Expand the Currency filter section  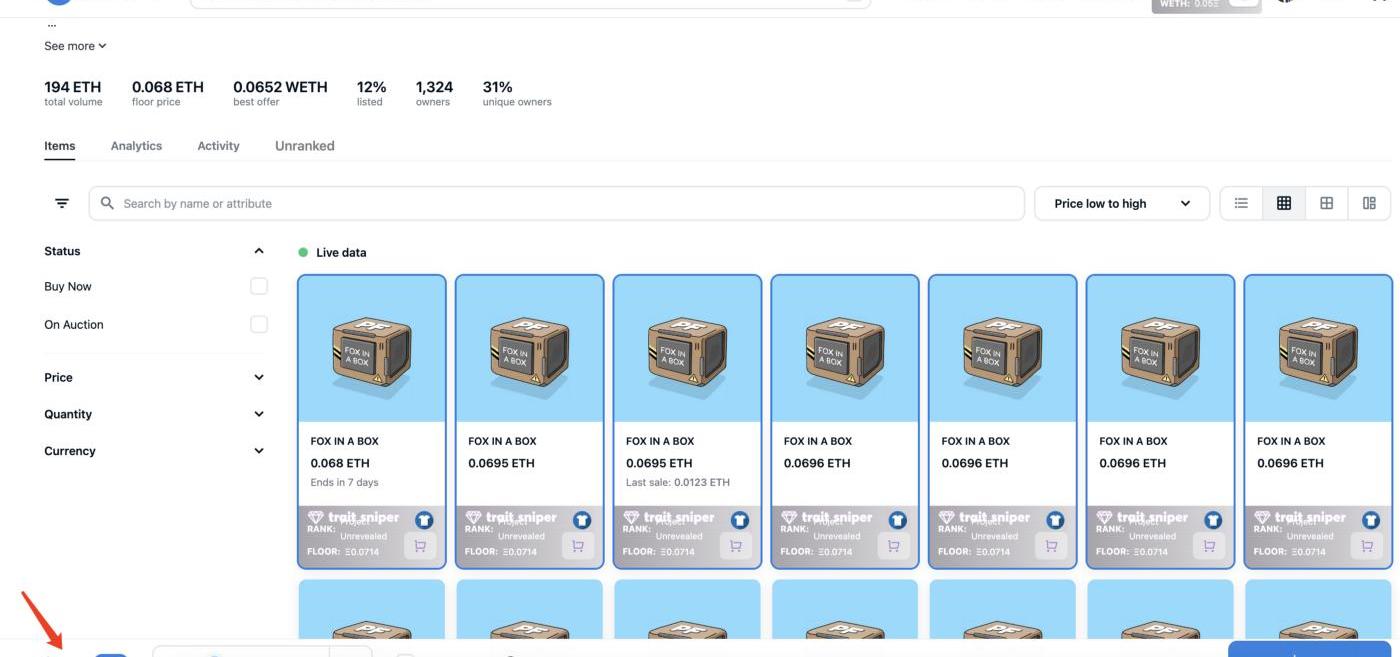[x=259, y=451]
